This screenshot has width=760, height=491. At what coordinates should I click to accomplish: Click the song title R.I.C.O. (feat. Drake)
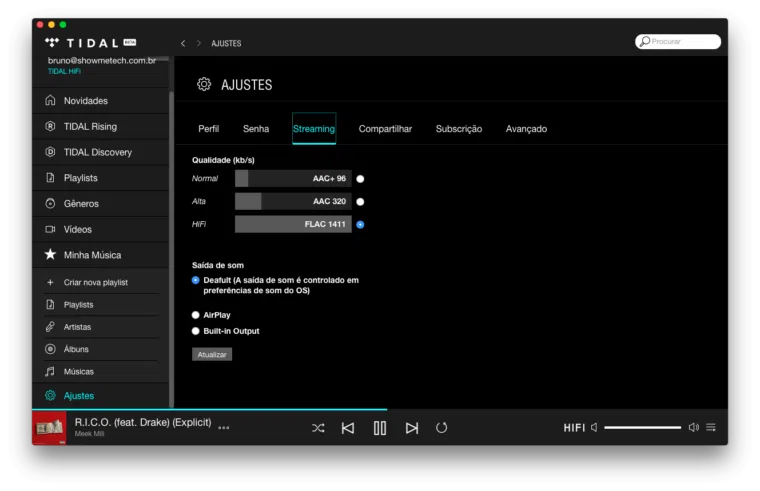[x=143, y=422]
